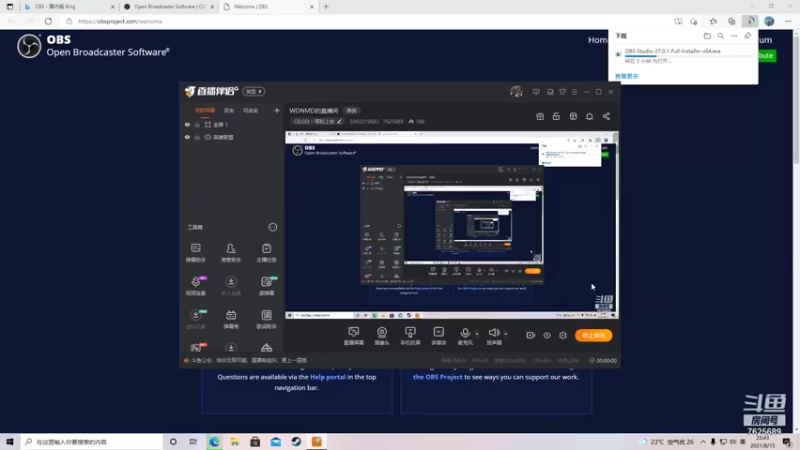Click the share icon in the room header
This screenshot has width=800, height=450.
tap(606, 116)
